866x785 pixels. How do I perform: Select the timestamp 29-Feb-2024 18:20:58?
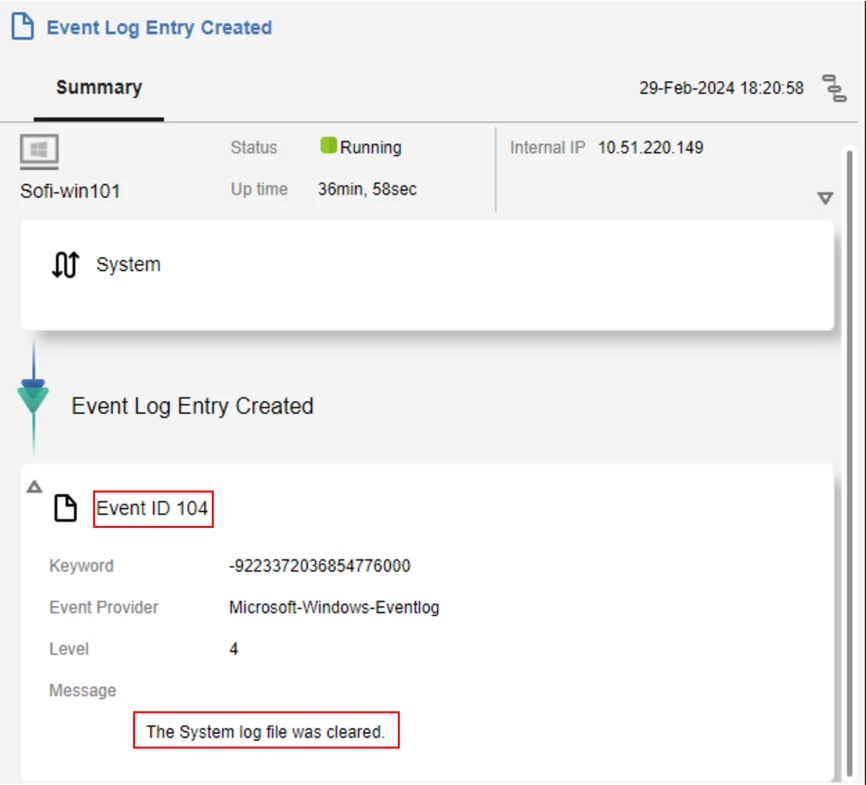coord(721,88)
